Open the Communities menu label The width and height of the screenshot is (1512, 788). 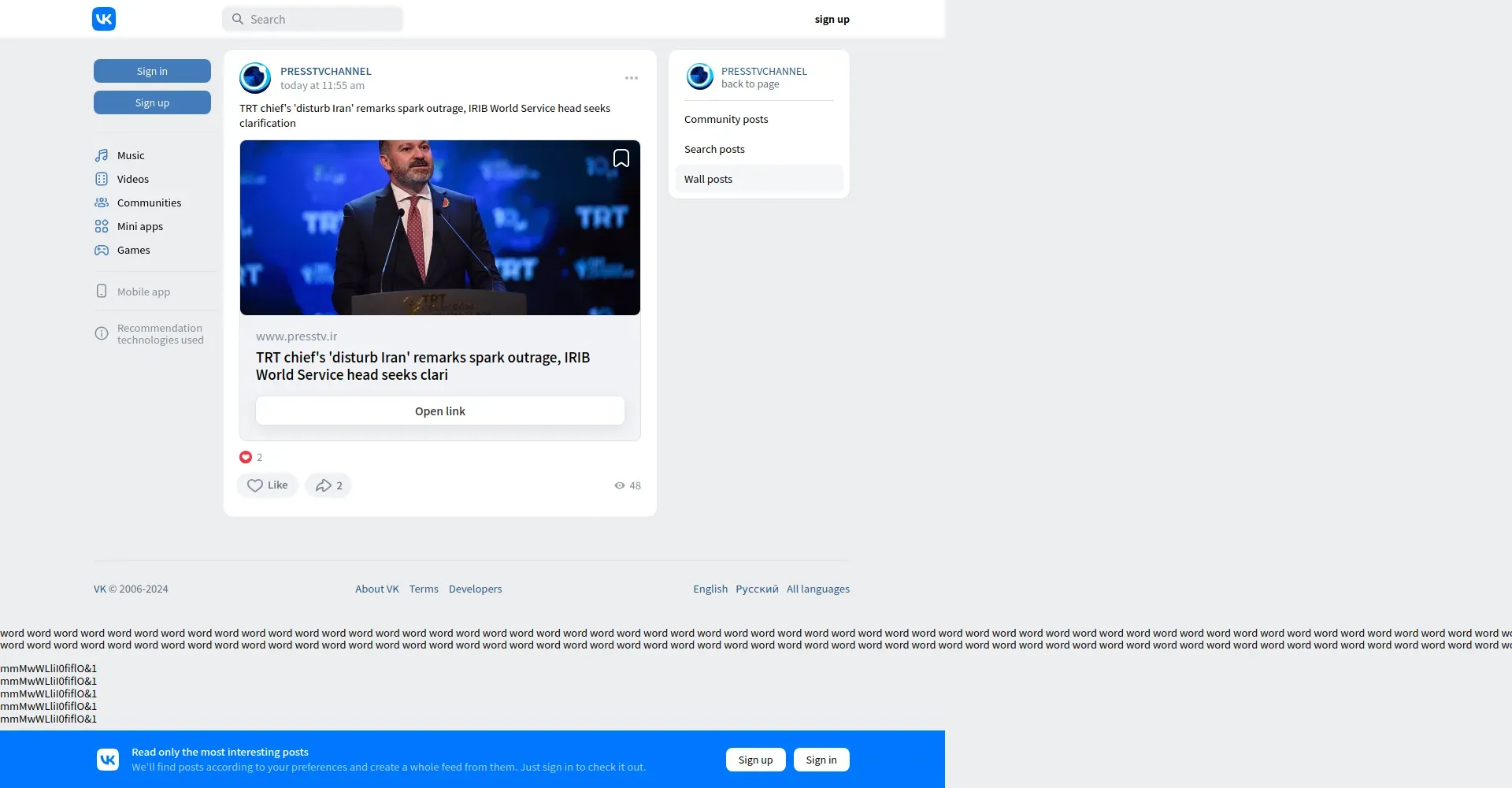pyautogui.click(x=149, y=203)
